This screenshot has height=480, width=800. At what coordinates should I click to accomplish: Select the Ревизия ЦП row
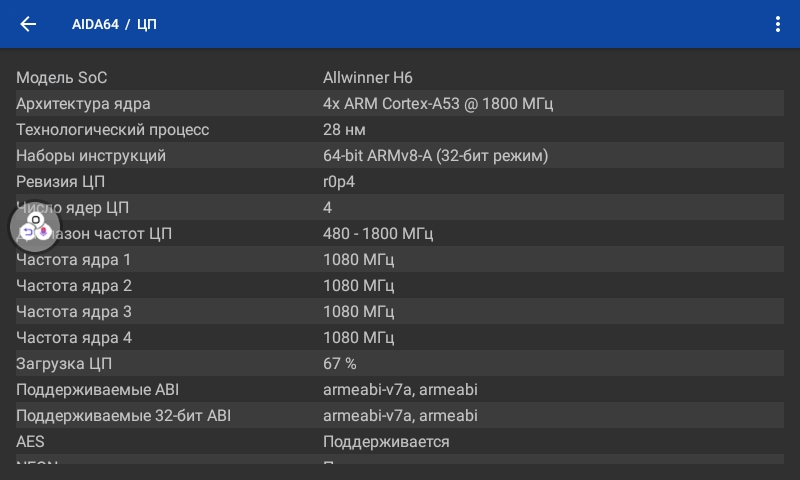pyautogui.click(x=400, y=181)
